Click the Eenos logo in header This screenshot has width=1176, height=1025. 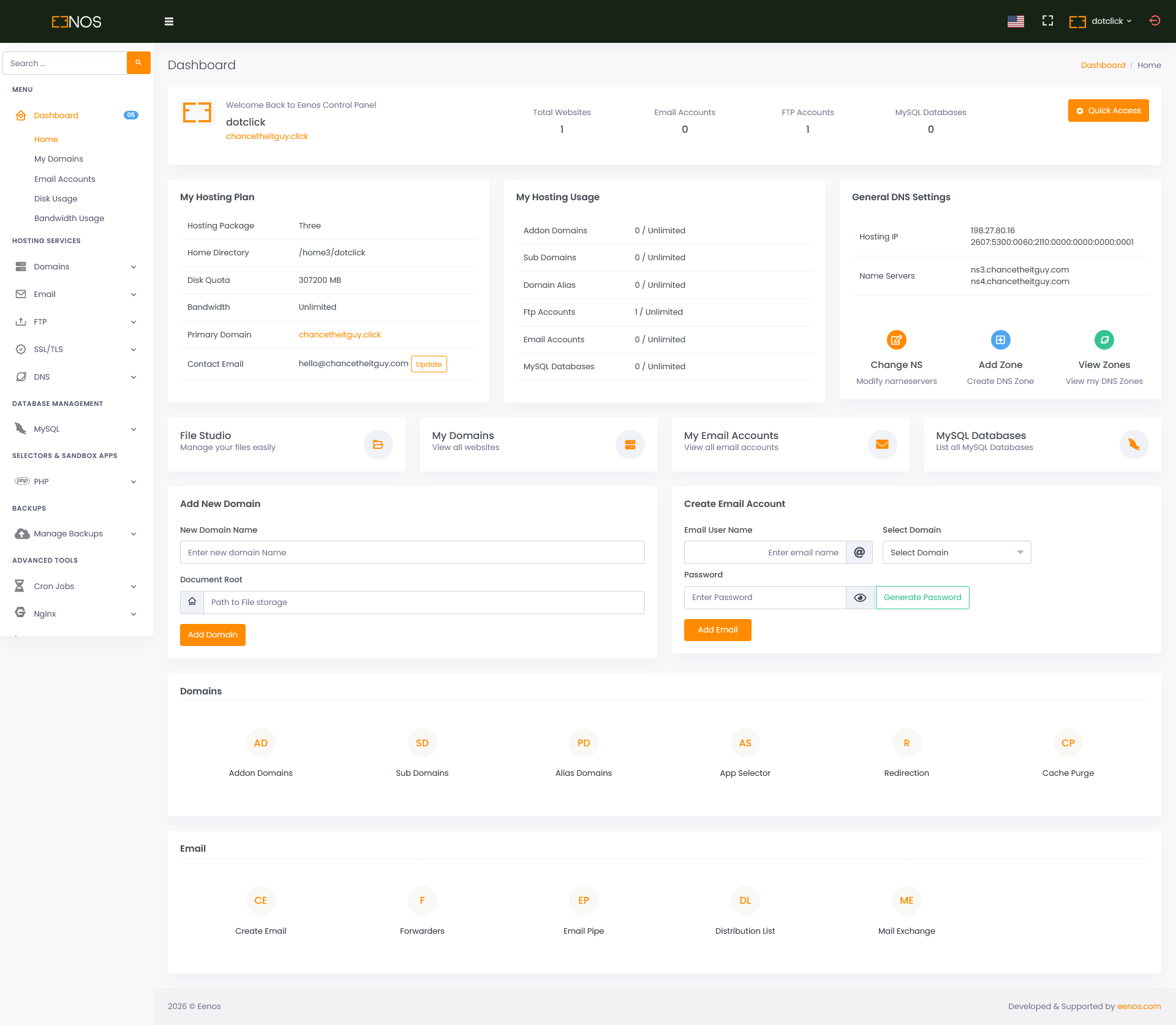[77, 22]
